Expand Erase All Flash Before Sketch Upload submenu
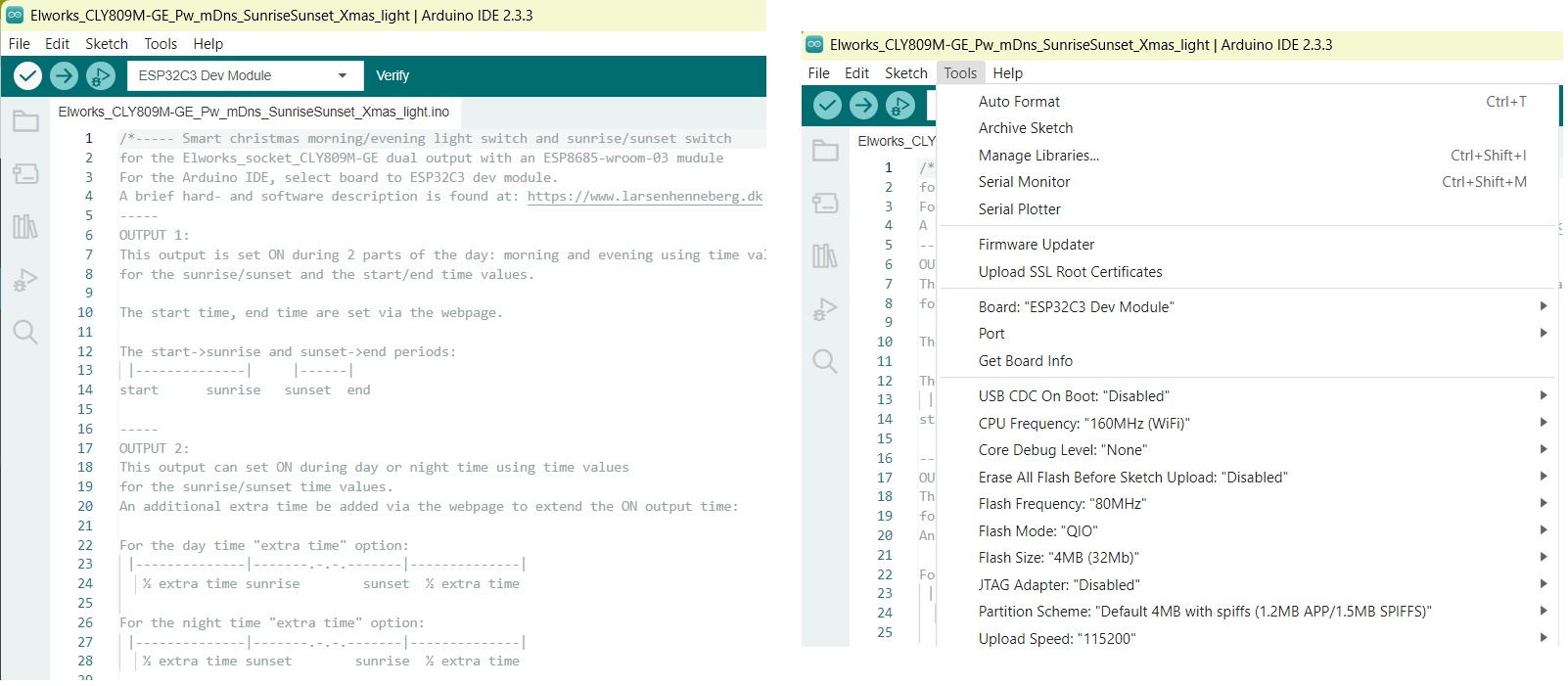This screenshot has height=686, width=1568. (1247, 477)
